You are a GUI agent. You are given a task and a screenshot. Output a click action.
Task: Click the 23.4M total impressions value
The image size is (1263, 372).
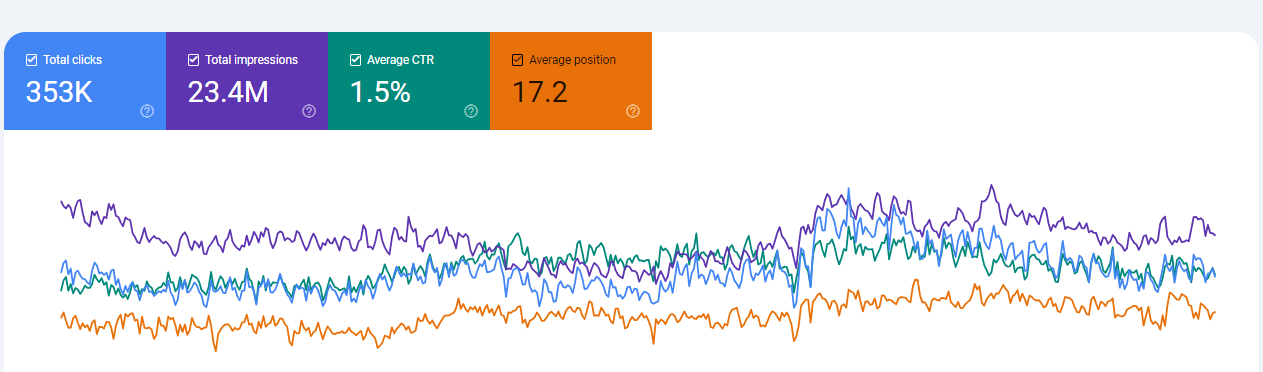point(228,92)
